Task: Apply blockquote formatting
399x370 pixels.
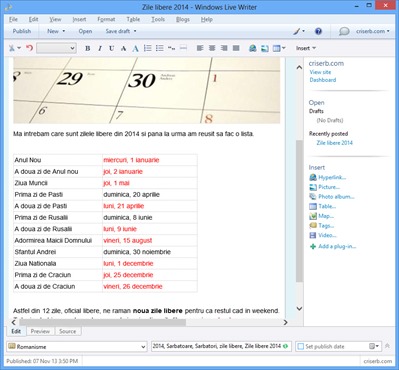Action: click(171, 48)
